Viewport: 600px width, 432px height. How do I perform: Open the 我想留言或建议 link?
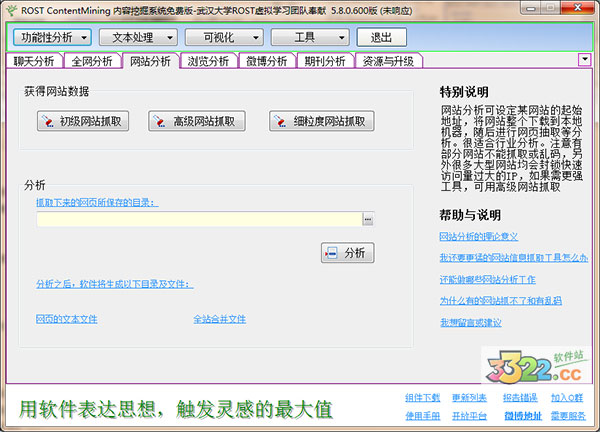[471, 323]
